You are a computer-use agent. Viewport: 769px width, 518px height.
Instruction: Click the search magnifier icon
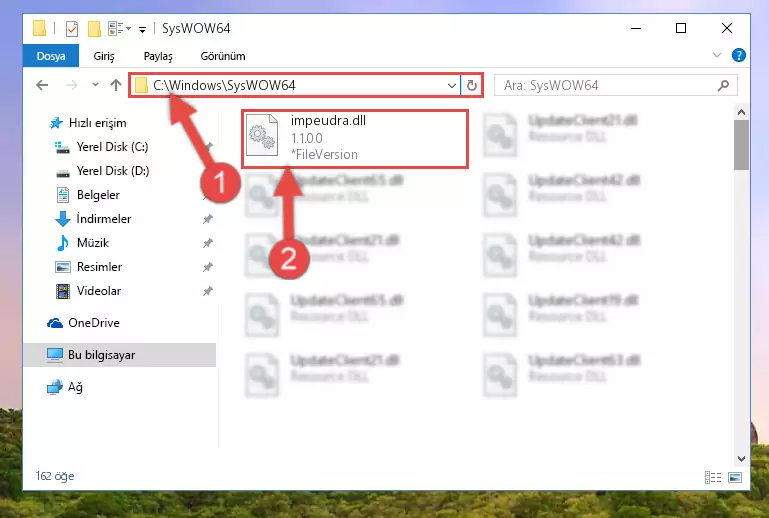tap(723, 86)
